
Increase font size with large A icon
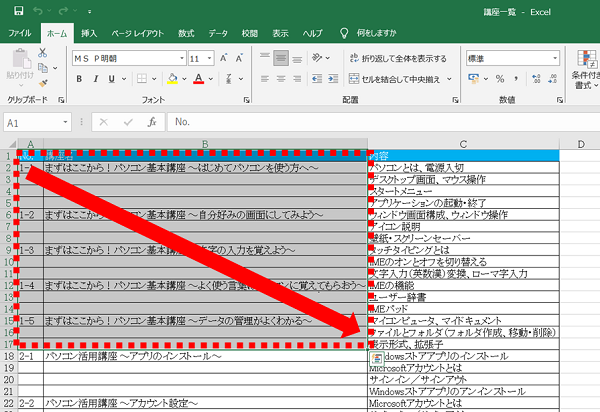tap(223, 58)
